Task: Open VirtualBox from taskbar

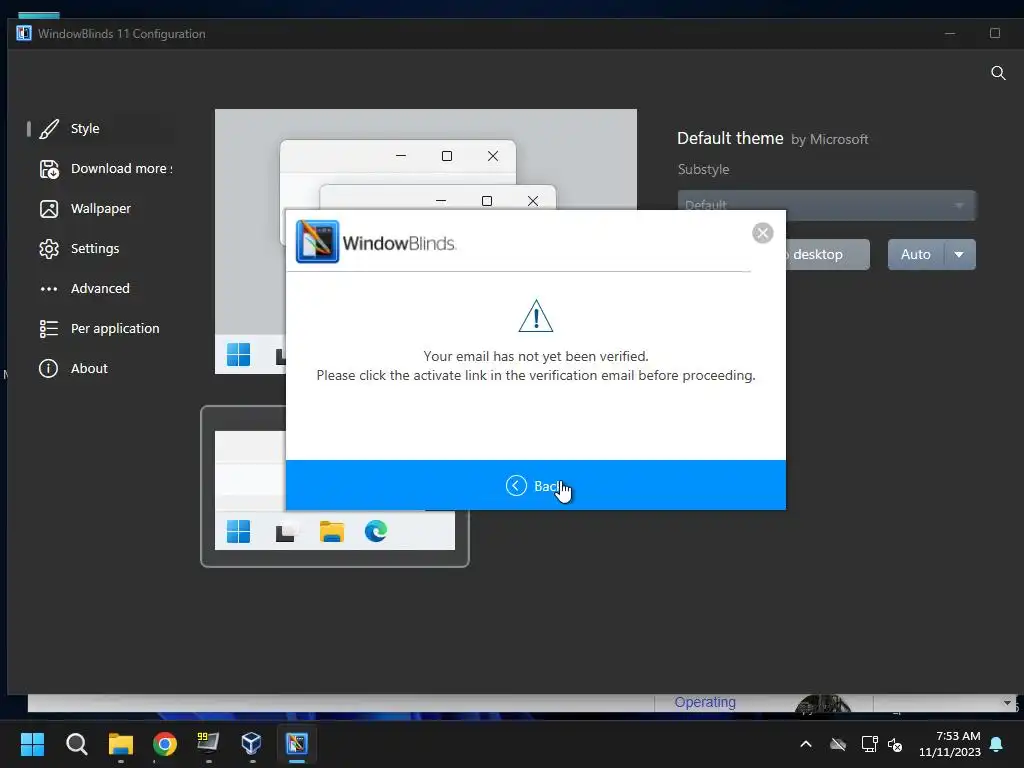Action: click(x=252, y=744)
